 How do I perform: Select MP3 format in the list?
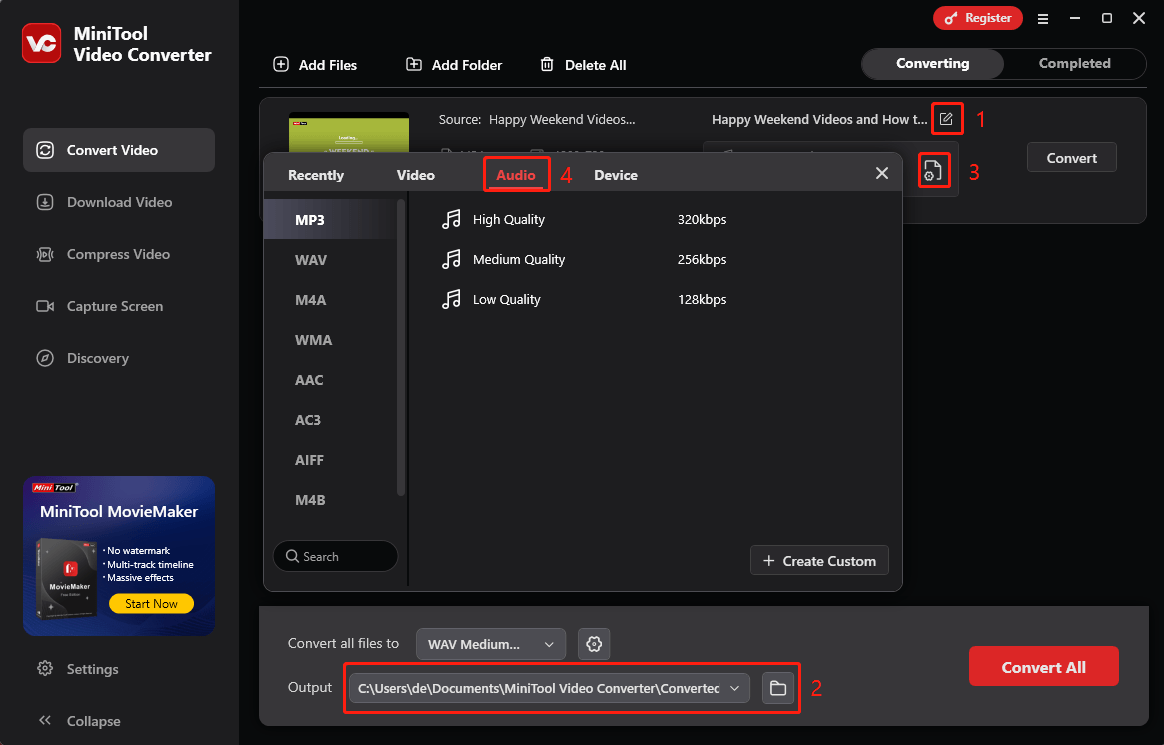coord(331,220)
